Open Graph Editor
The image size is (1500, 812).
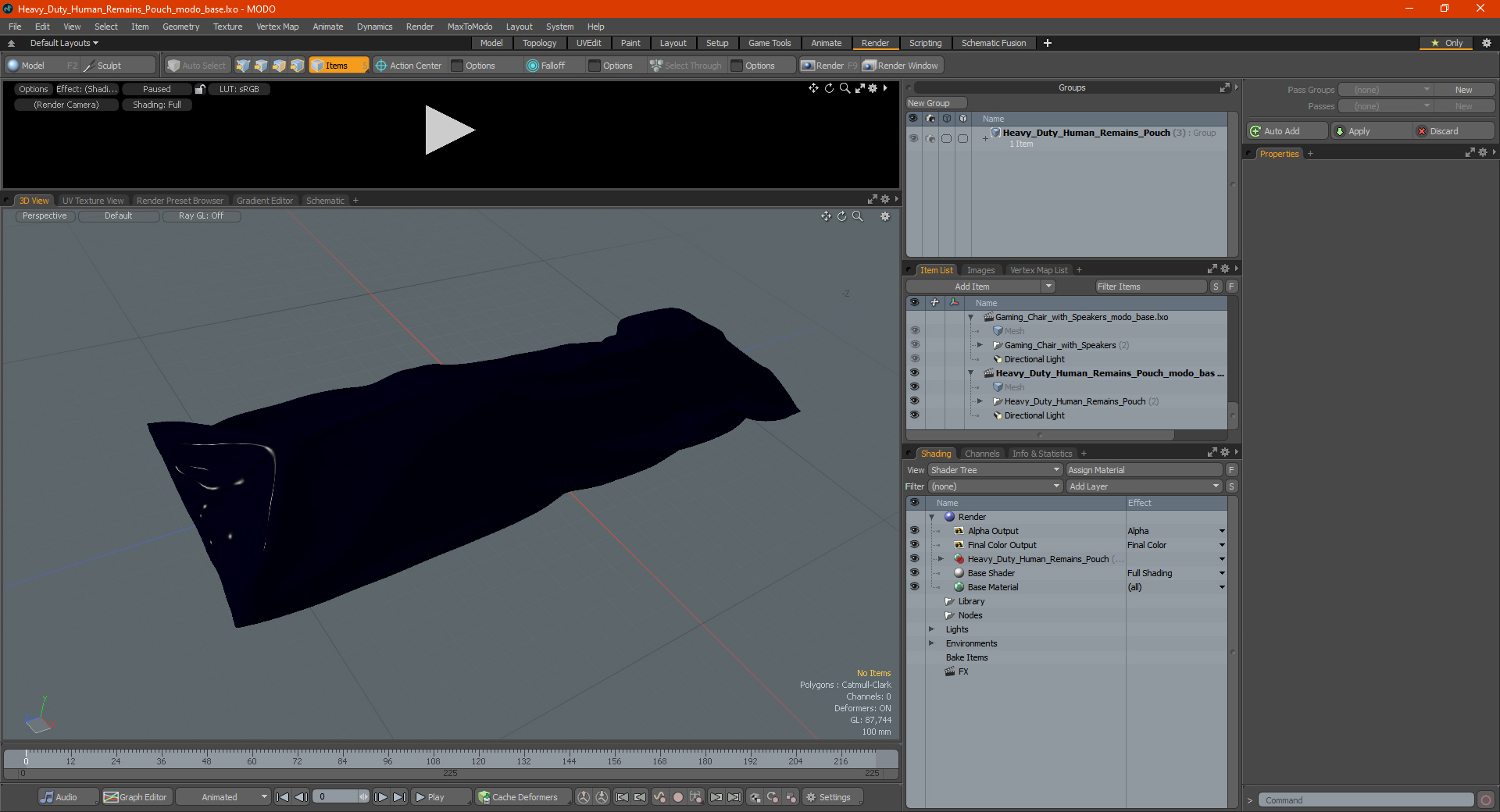[136, 797]
